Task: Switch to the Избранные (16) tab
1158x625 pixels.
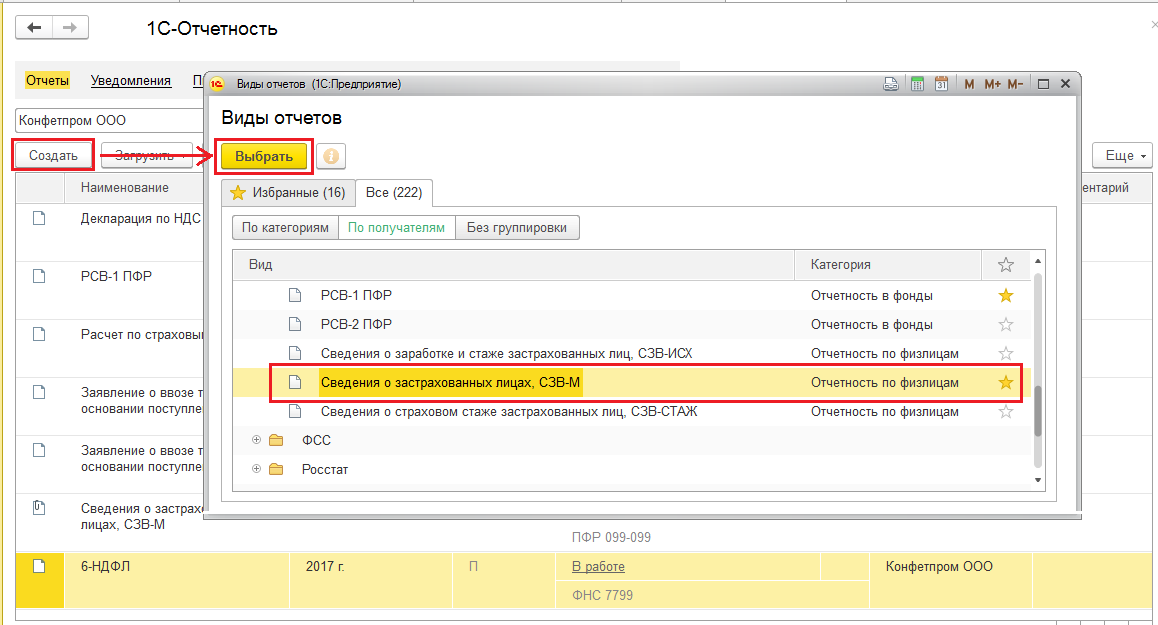Action: (288, 192)
